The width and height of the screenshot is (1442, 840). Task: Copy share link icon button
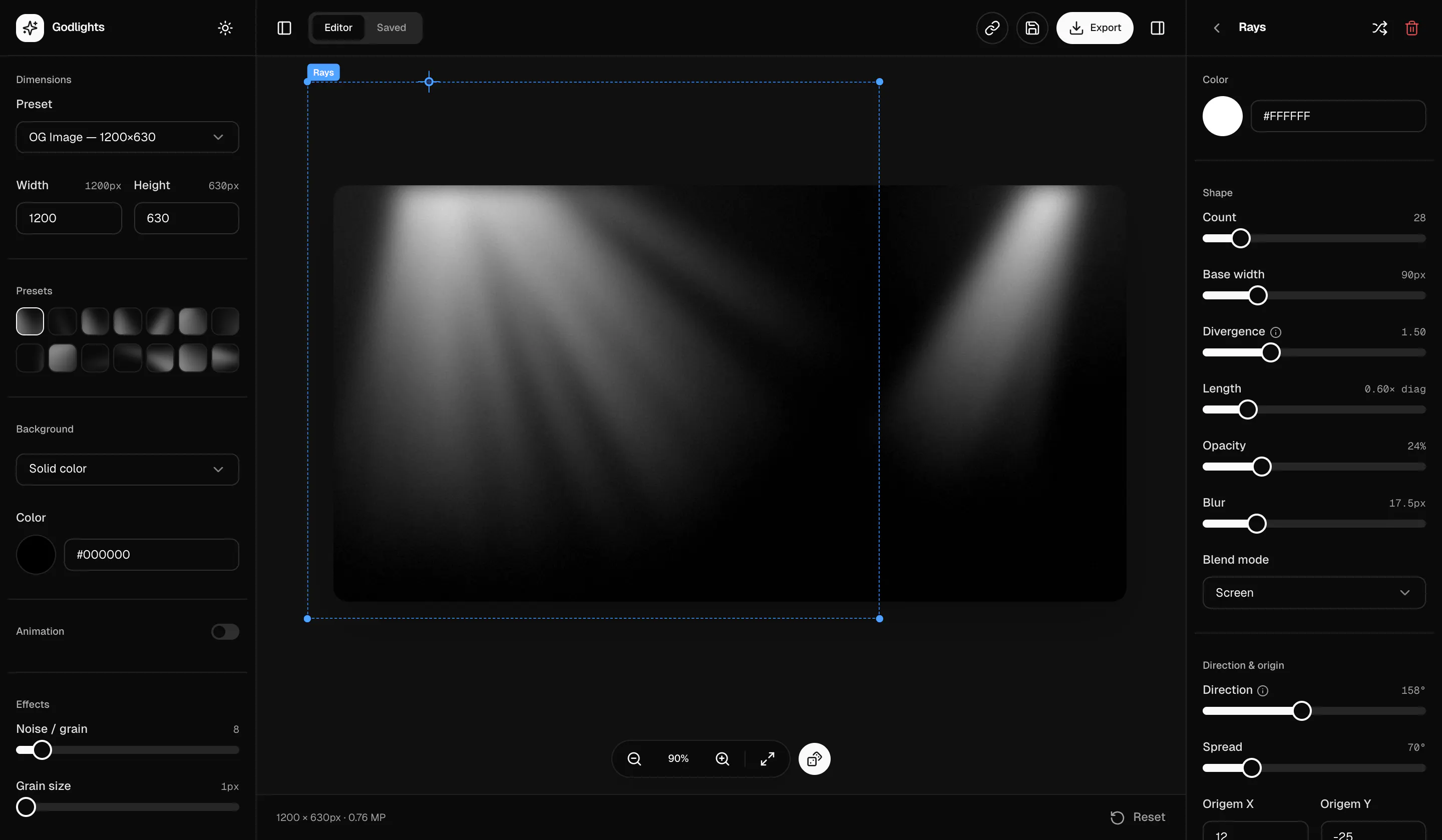pyautogui.click(x=992, y=28)
